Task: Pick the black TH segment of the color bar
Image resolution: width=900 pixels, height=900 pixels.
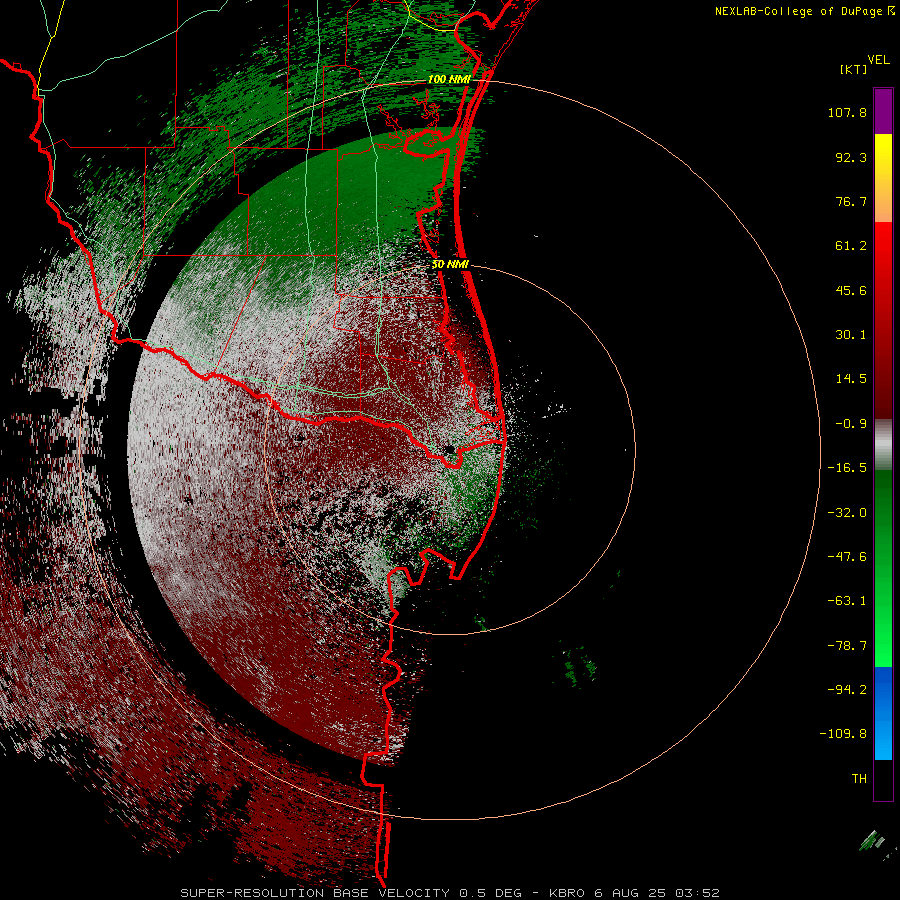Action: pos(883,779)
